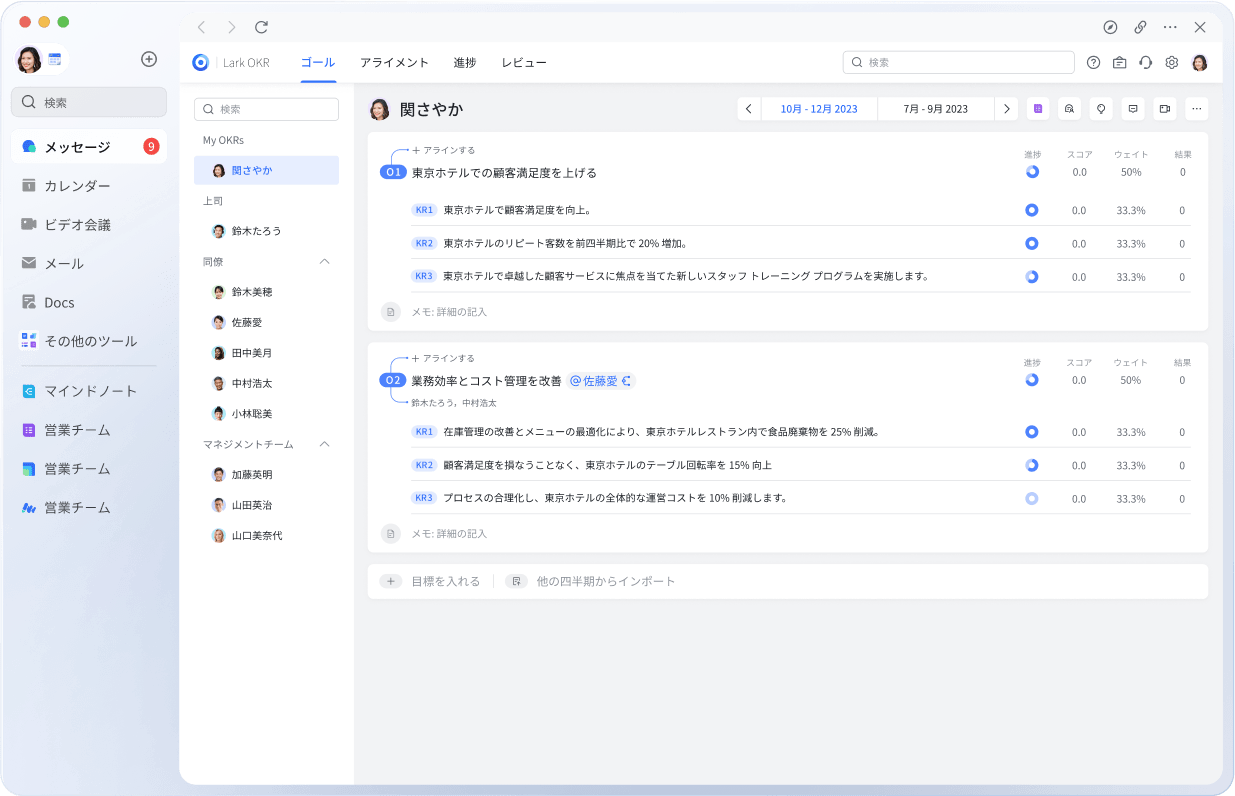The image size is (1235, 796).
Task: Open the settings gear in the header
Action: click(x=1172, y=62)
